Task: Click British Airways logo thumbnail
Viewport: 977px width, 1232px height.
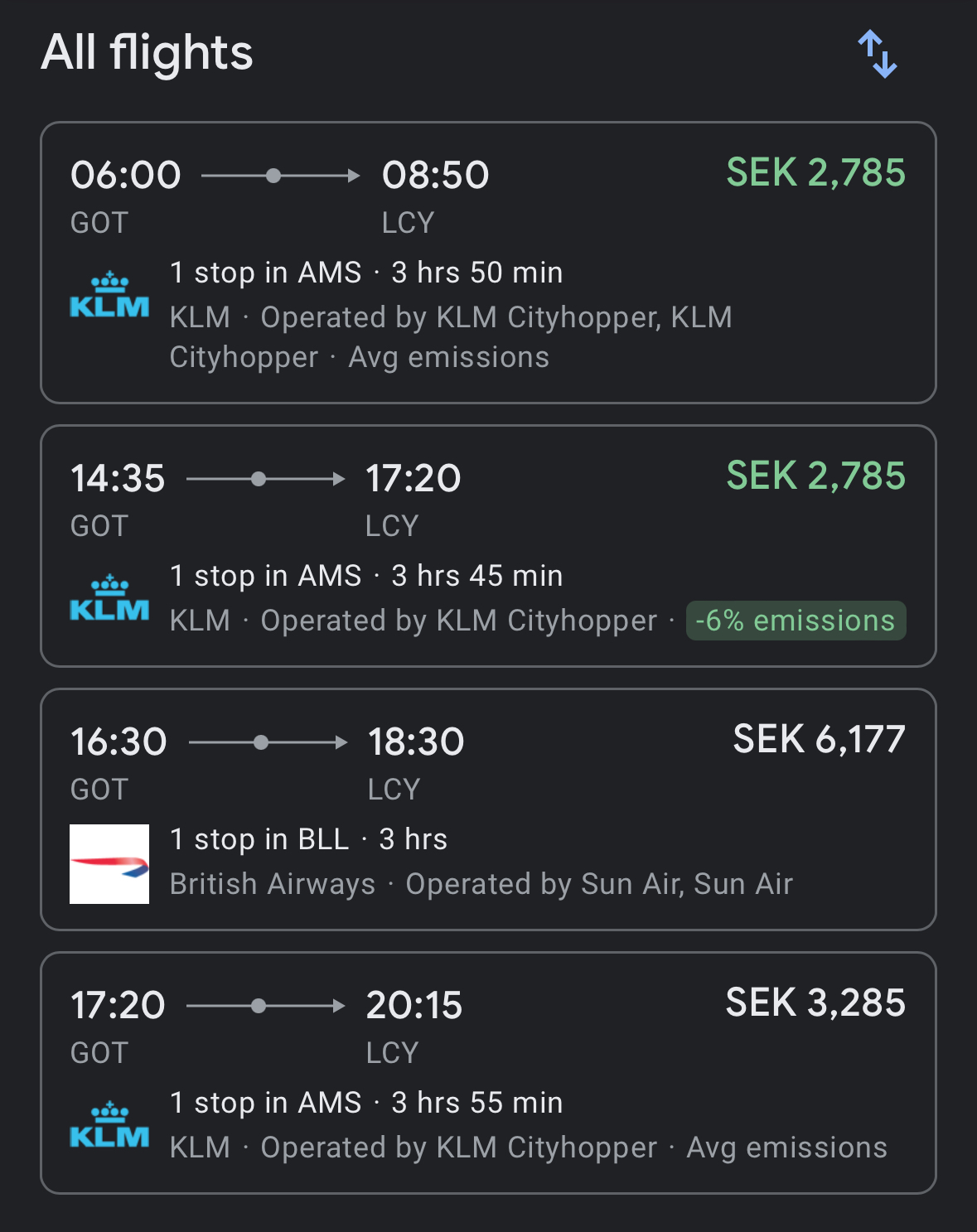Action: [109, 863]
